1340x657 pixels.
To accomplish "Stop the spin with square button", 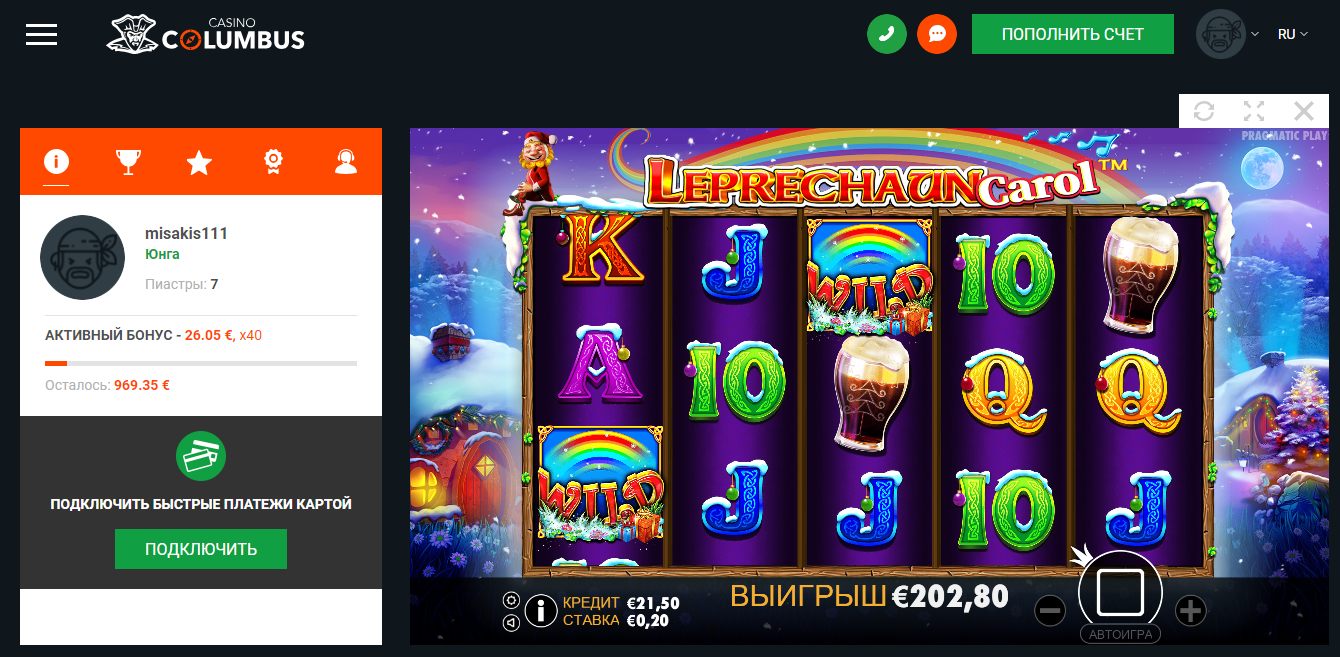I will [1120, 592].
